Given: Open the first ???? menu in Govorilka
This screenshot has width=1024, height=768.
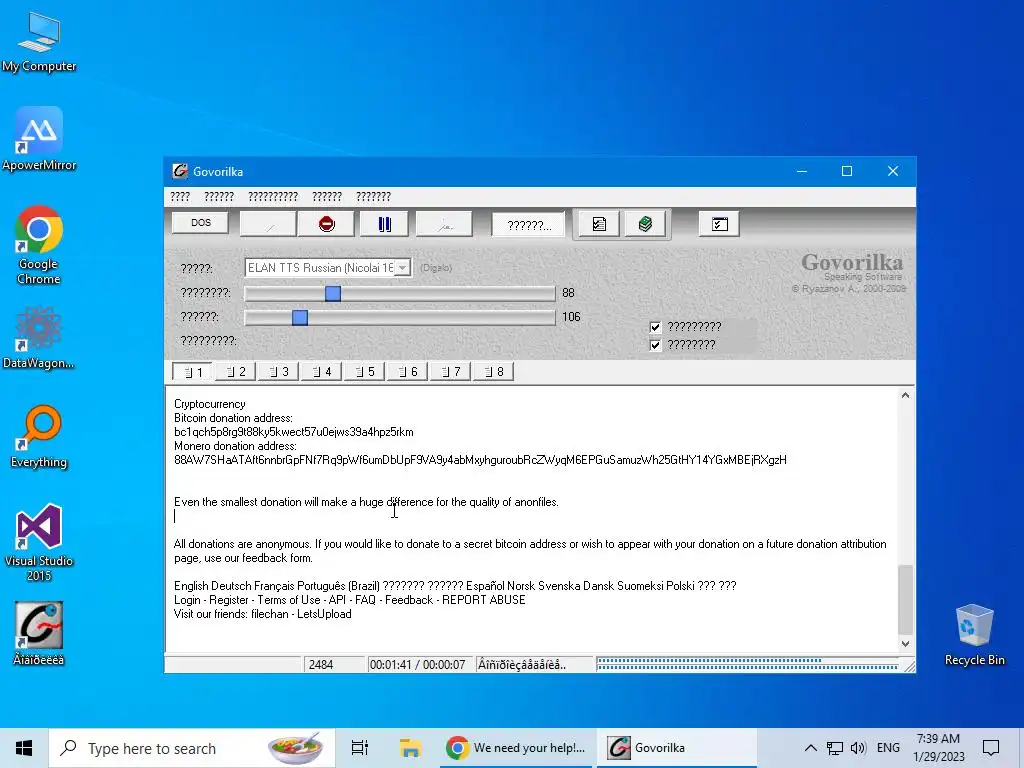Looking at the screenshot, I should pyautogui.click(x=180, y=197).
